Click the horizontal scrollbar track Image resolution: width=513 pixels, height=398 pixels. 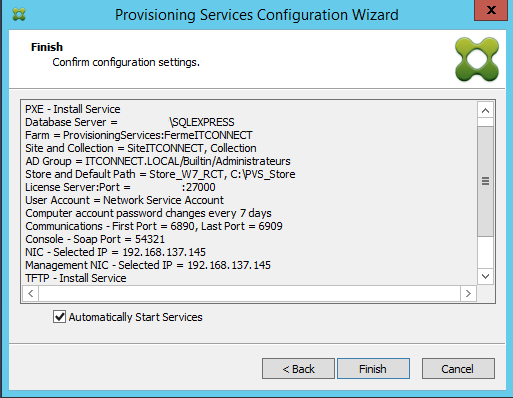(x=249, y=294)
